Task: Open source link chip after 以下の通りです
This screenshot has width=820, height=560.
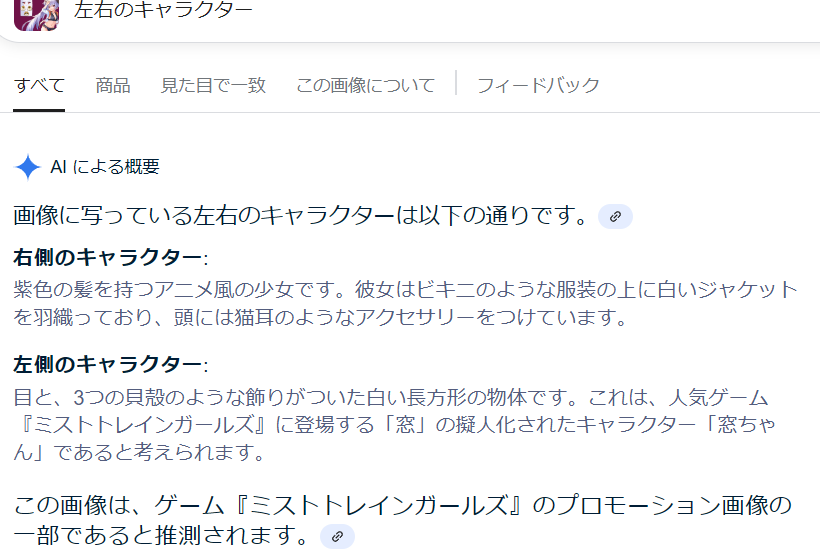Action: (x=615, y=216)
